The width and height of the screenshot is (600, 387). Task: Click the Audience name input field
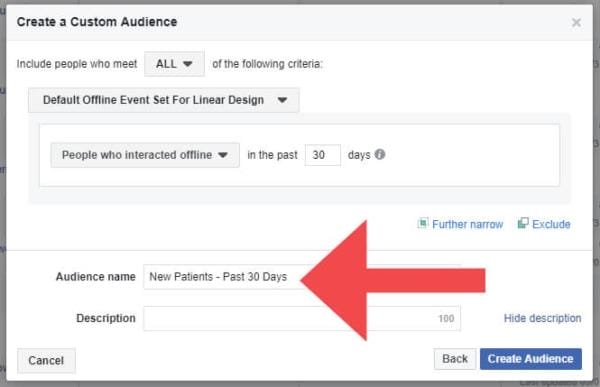point(302,277)
